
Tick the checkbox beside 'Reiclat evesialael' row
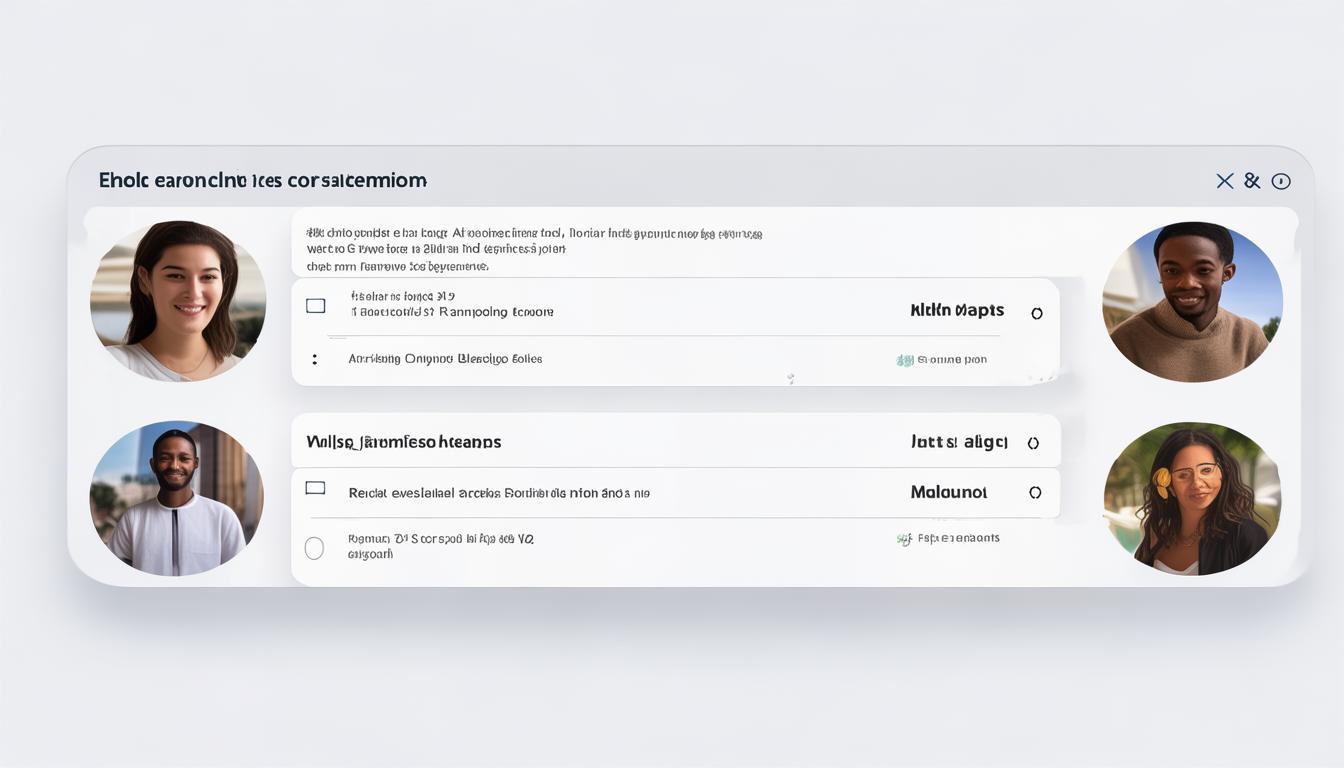pyautogui.click(x=316, y=488)
